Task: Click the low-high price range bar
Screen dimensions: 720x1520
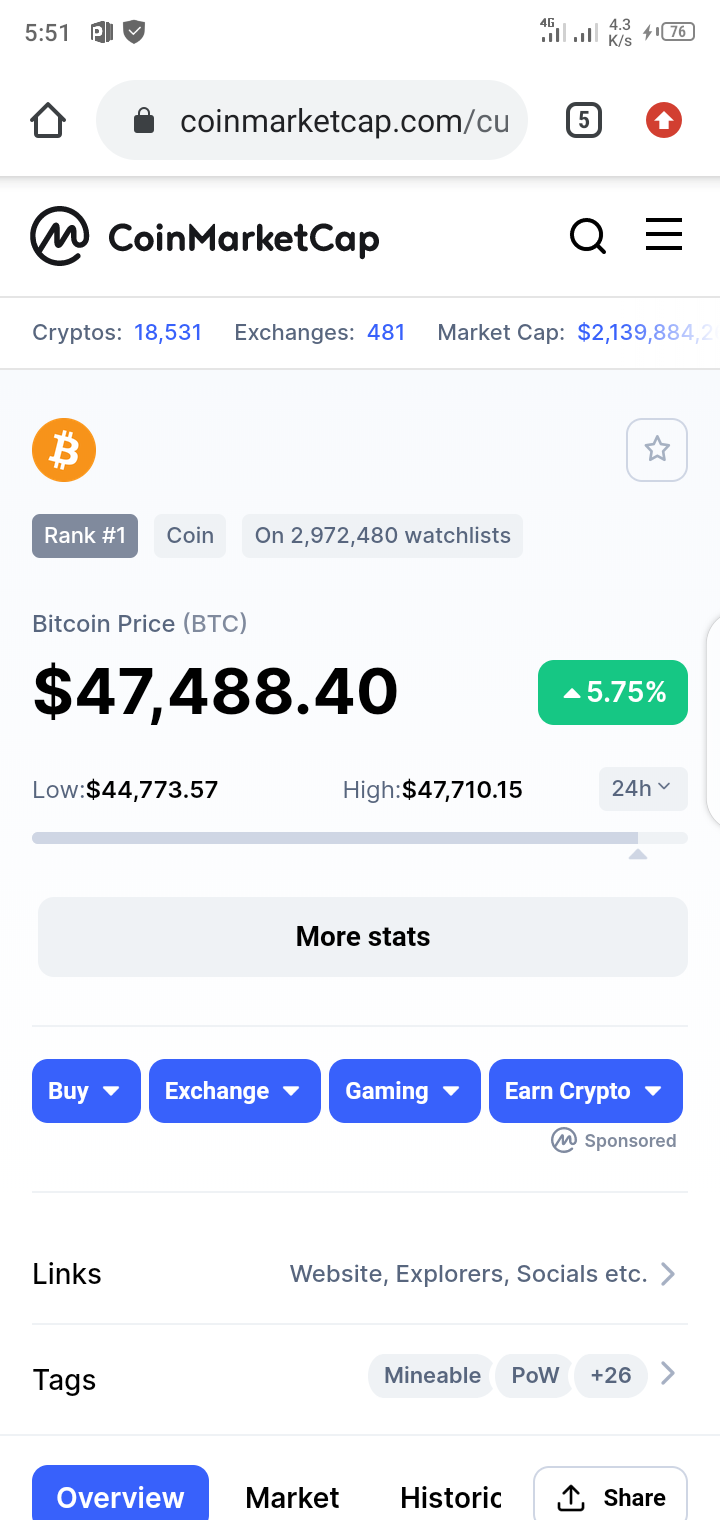Action: click(360, 838)
